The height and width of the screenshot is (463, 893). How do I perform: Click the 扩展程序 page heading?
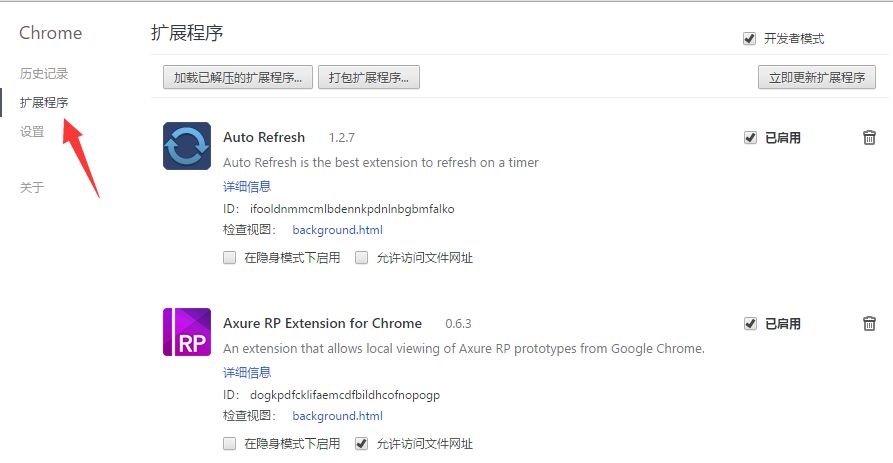(x=187, y=33)
